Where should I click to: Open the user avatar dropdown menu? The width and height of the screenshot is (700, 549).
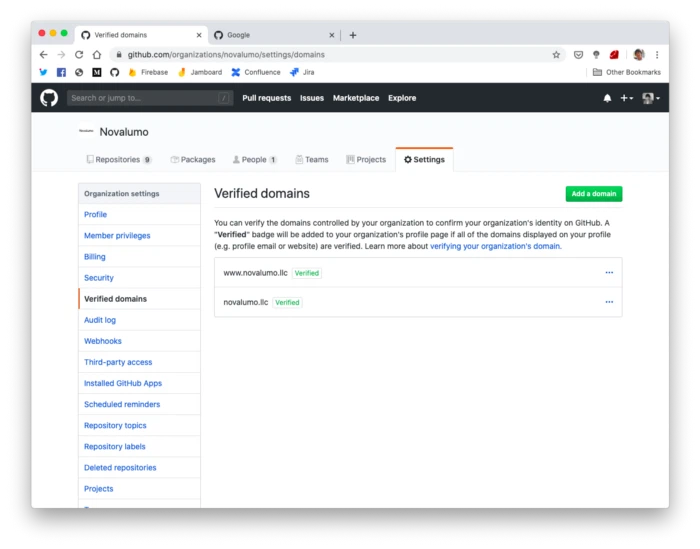tap(650, 98)
